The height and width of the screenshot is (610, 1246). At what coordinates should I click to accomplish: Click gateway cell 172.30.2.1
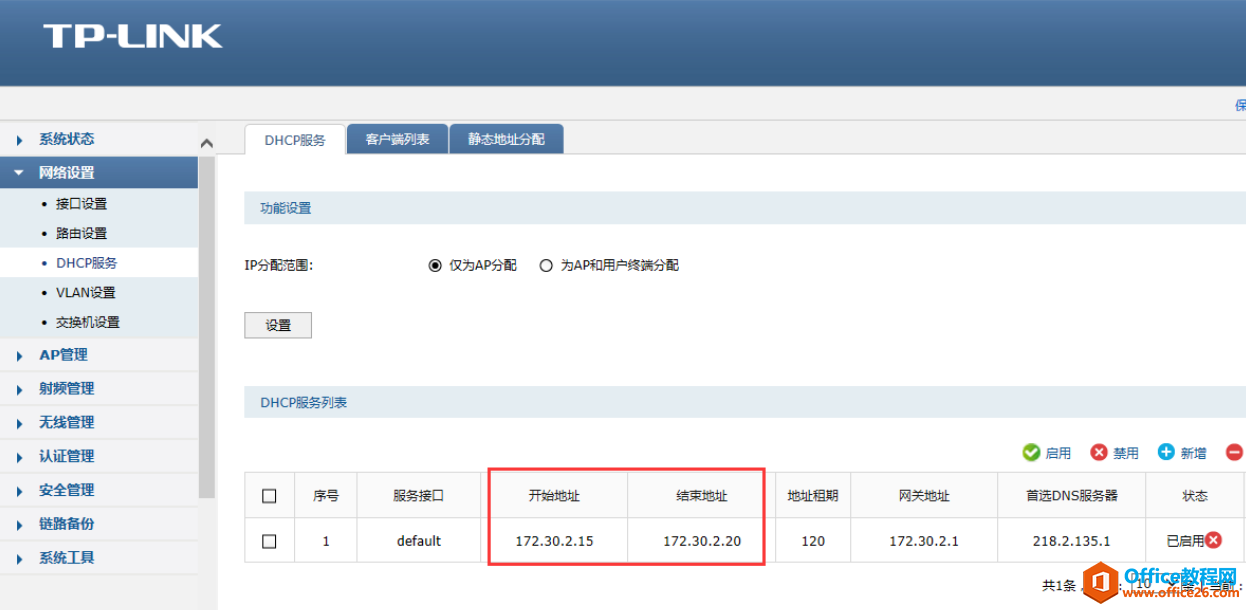coord(924,541)
